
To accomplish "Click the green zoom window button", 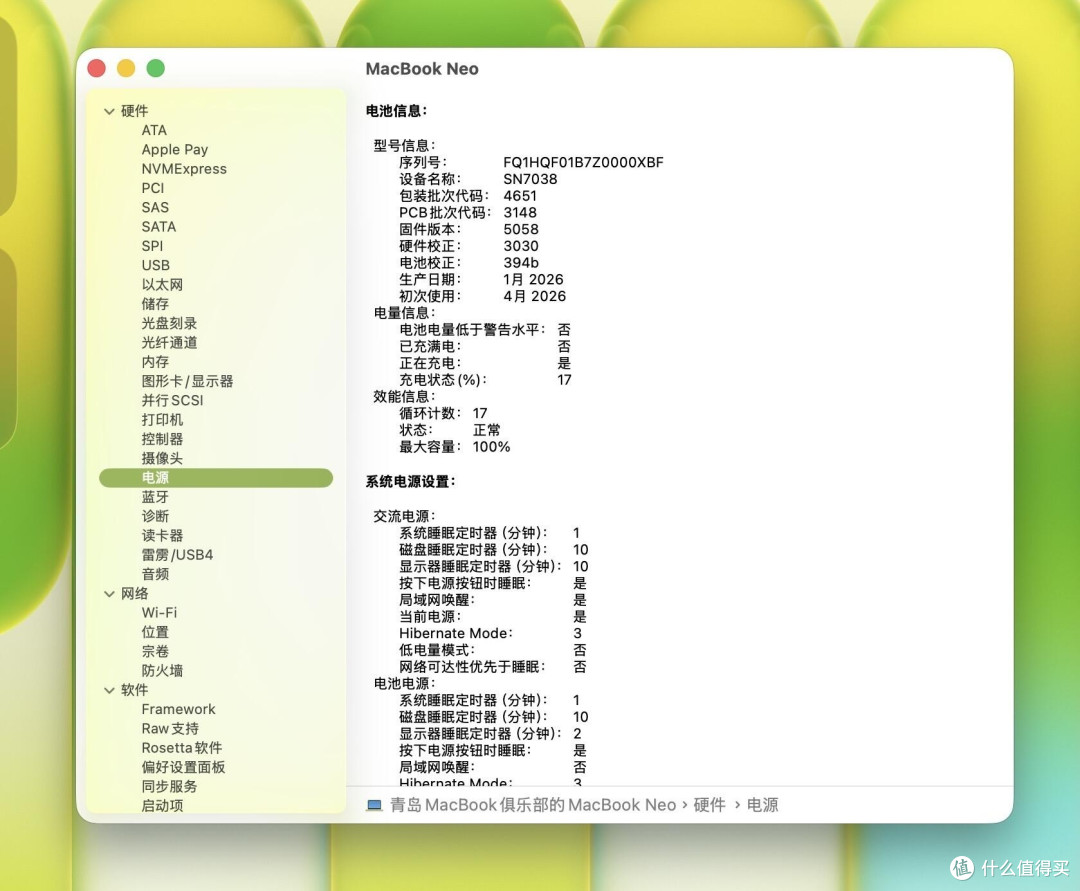I will click(x=156, y=68).
